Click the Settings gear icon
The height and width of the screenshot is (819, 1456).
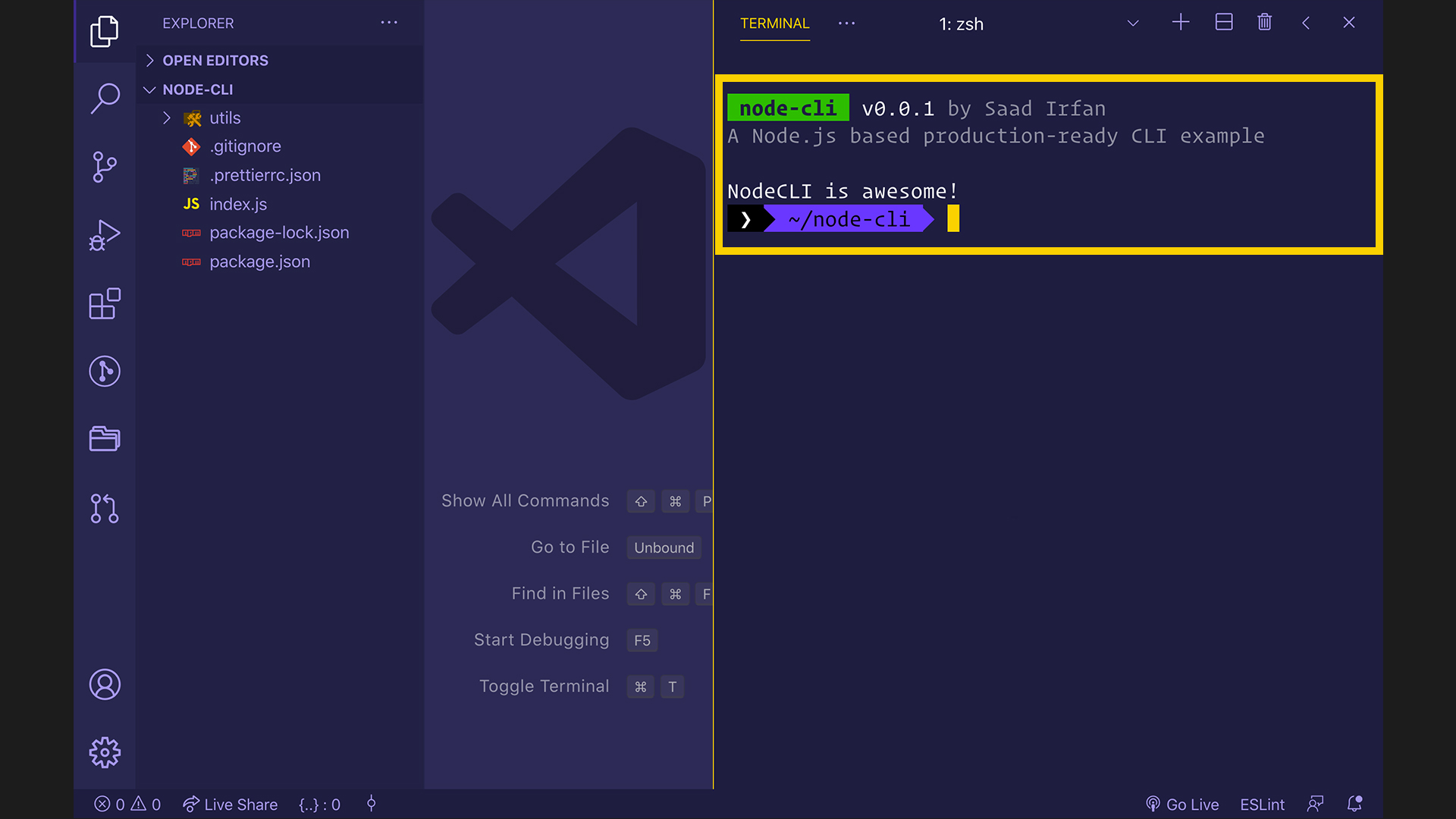[x=104, y=752]
